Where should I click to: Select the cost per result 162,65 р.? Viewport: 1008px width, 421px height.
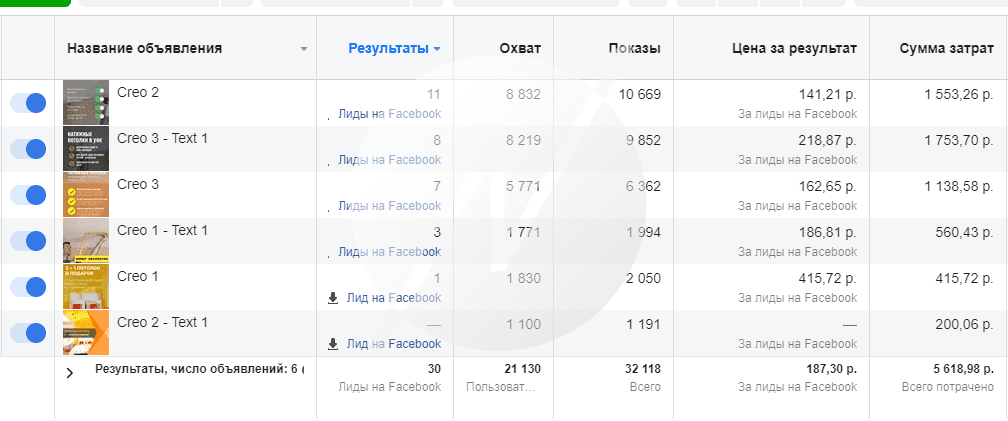click(827, 186)
